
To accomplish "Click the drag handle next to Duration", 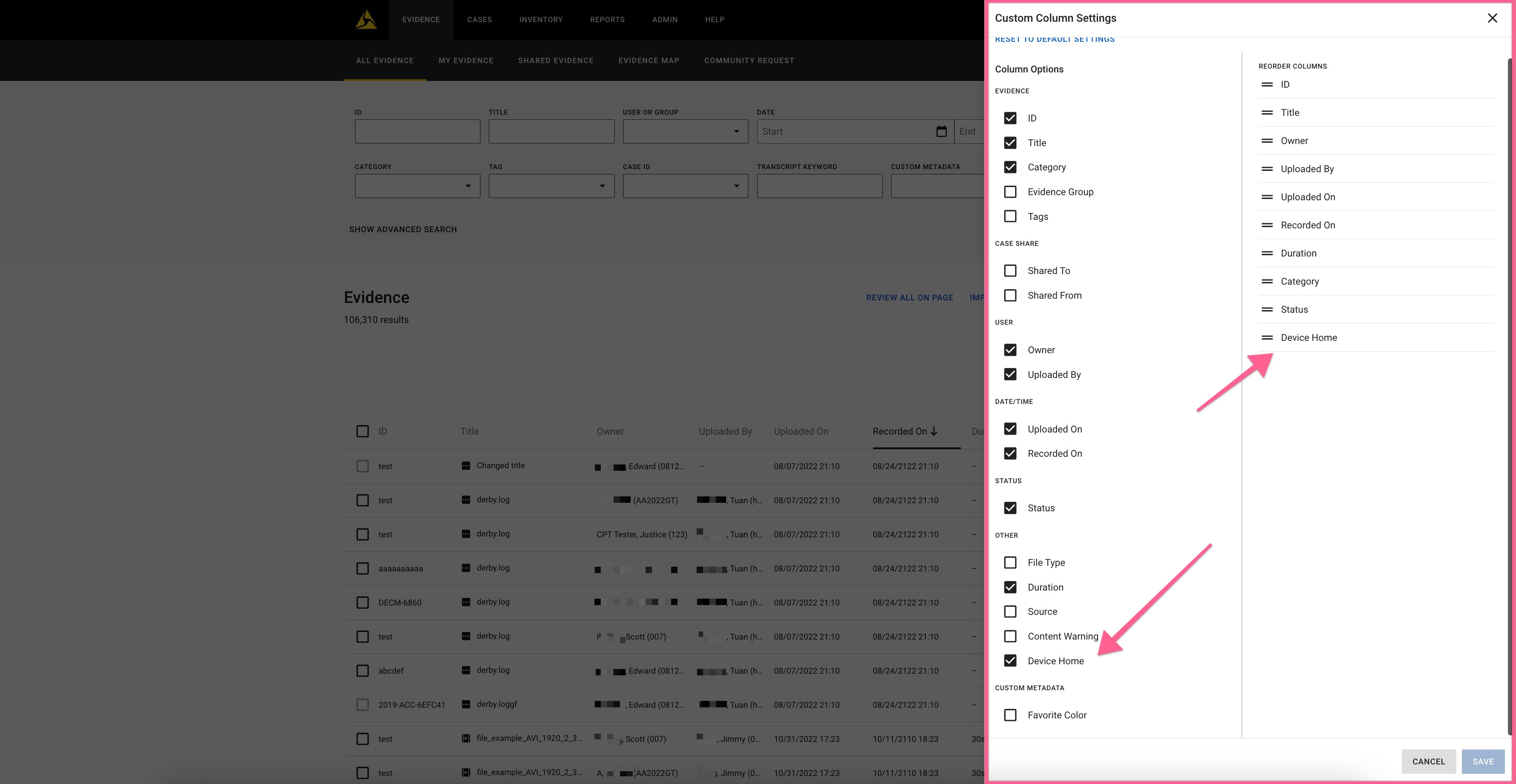I will click(1267, 253).
